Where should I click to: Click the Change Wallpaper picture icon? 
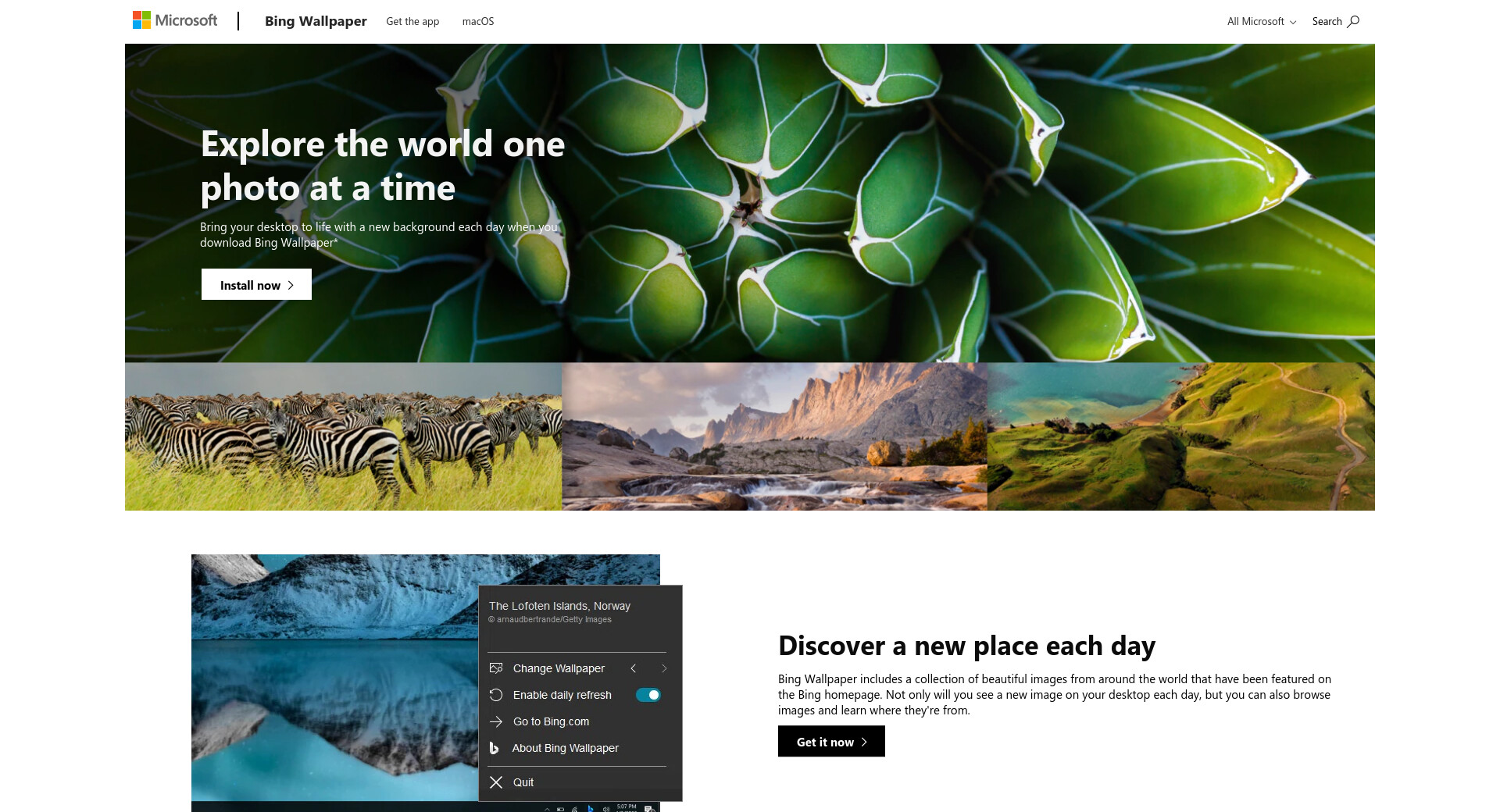pyautogui.click(x=496, y=668)
